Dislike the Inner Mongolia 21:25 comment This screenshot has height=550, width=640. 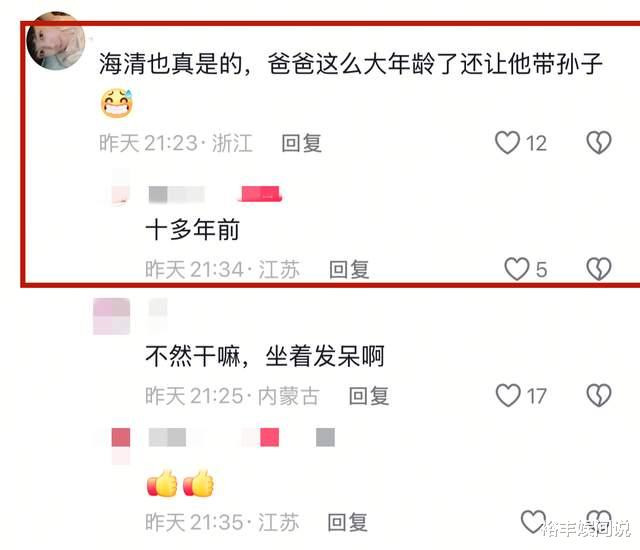(x=599, y=395)
